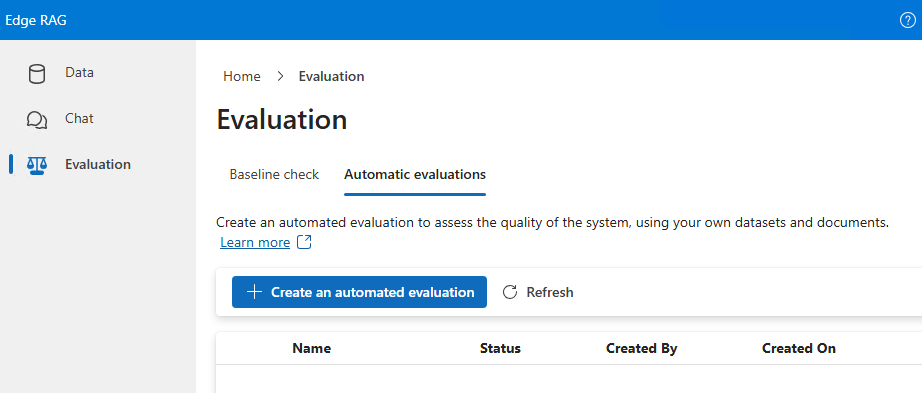922x393 pixels.
Task: Click the Status column header
Action: (500, 348)
